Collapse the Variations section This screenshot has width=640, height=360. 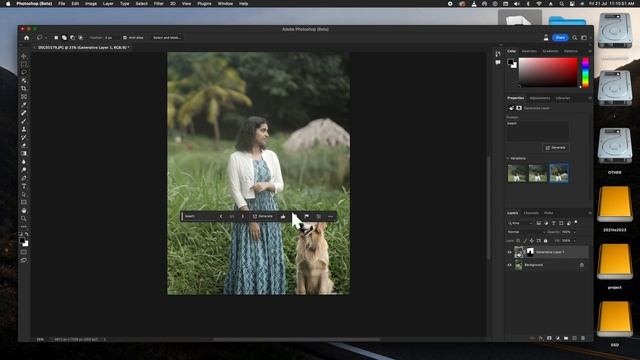pyautogui.click(x=508, y=158)
